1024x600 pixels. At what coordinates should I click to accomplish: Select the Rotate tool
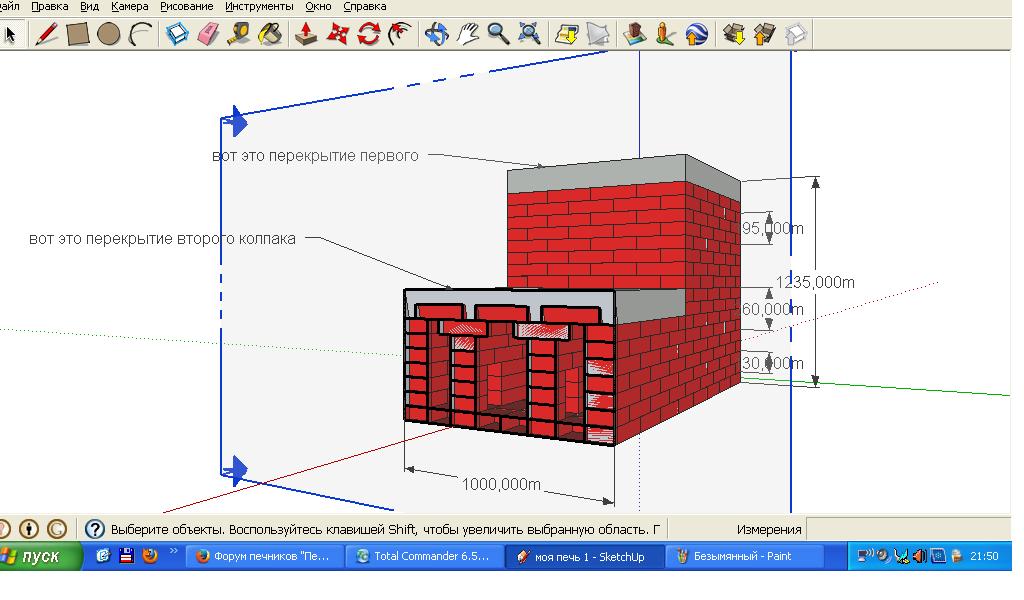369,34
